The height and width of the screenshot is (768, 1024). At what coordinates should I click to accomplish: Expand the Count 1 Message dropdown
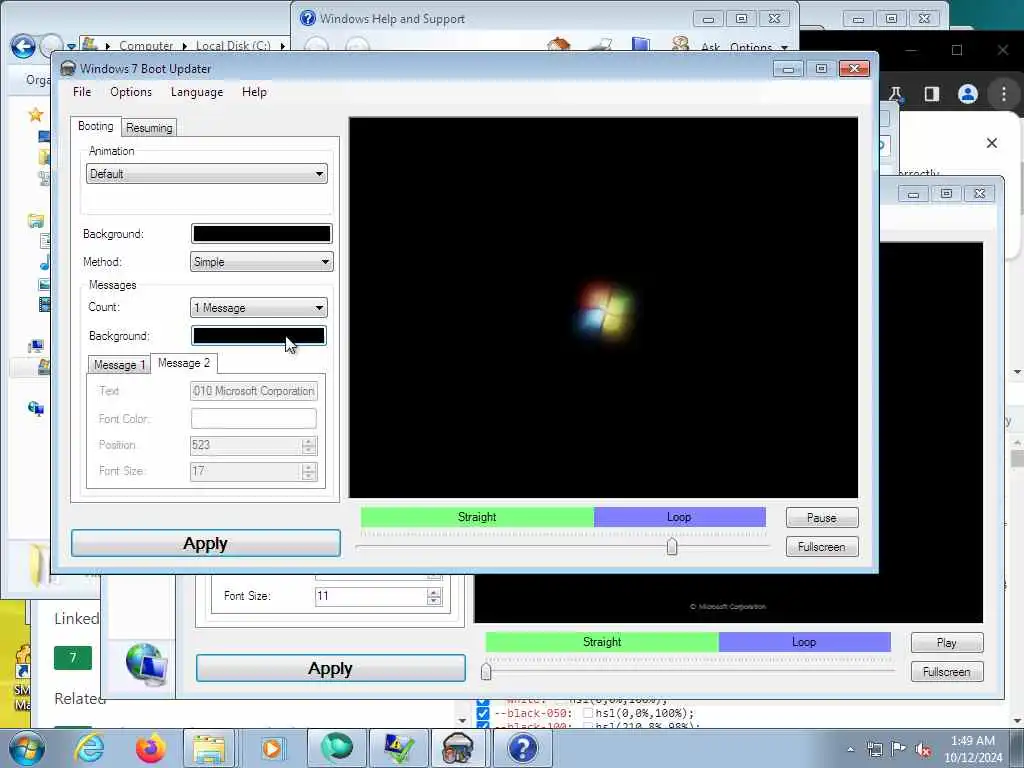point(259,308)
